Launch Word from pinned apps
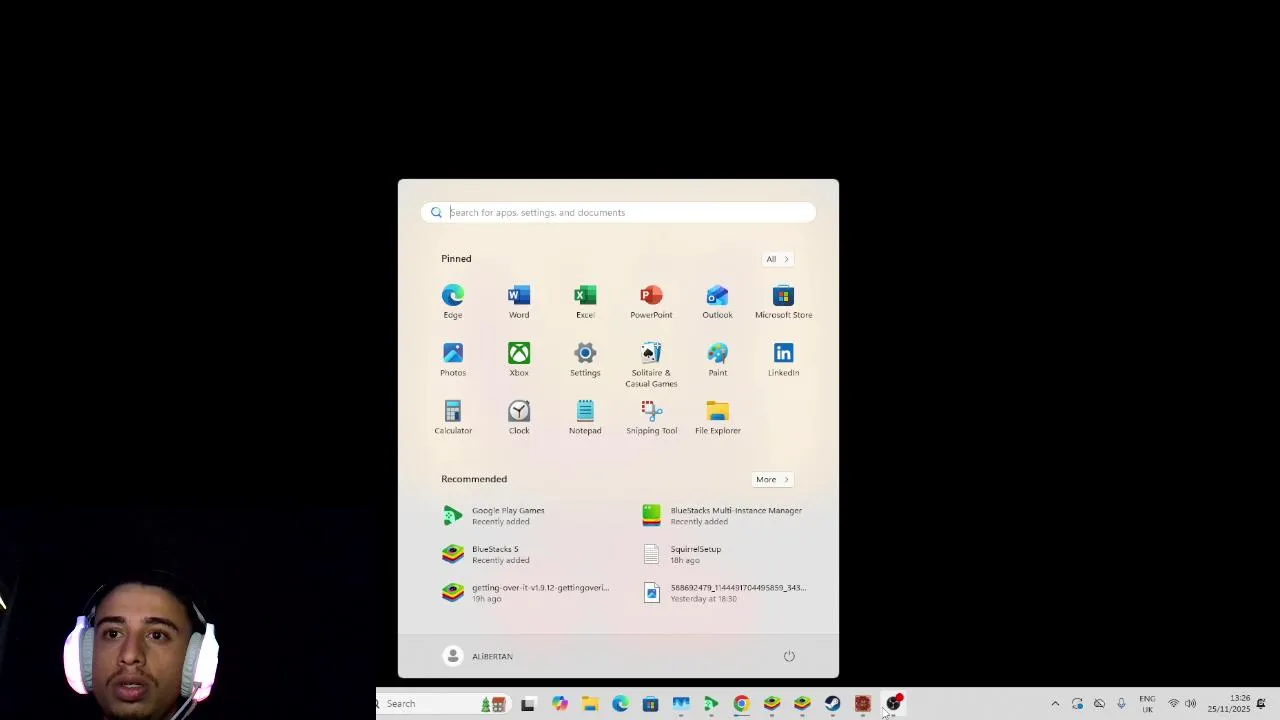The width and height of the screenshot is (1280, 720). (519, 302)
